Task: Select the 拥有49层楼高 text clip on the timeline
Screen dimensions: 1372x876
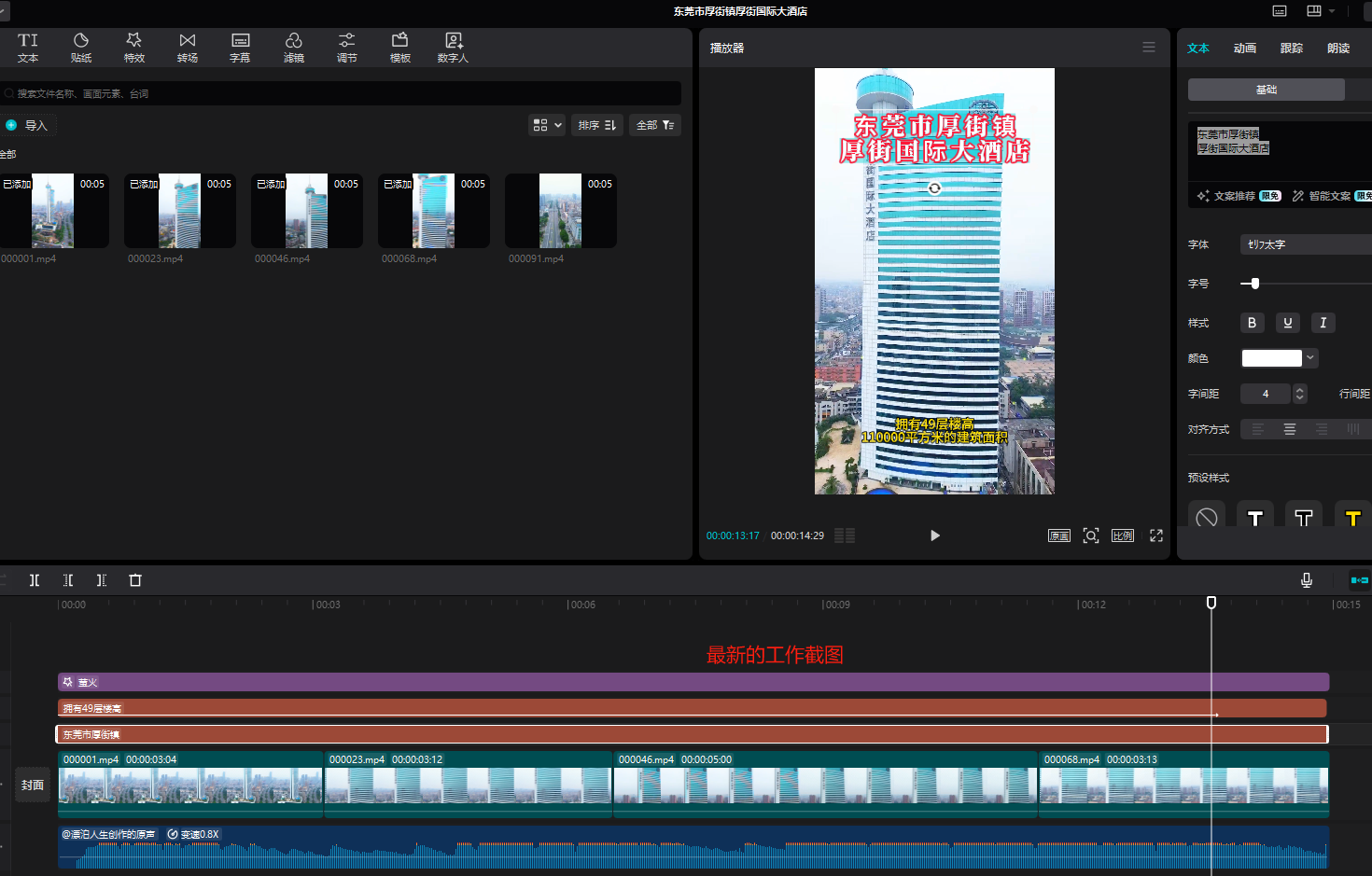Action: (693, 708)
